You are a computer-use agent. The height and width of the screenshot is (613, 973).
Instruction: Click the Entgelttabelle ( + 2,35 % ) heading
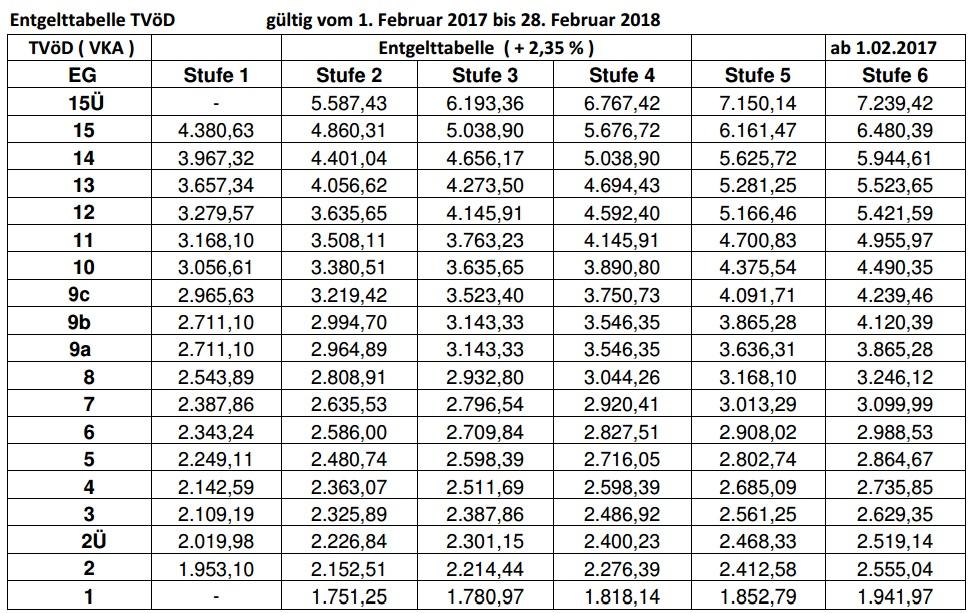pos(486,47)
